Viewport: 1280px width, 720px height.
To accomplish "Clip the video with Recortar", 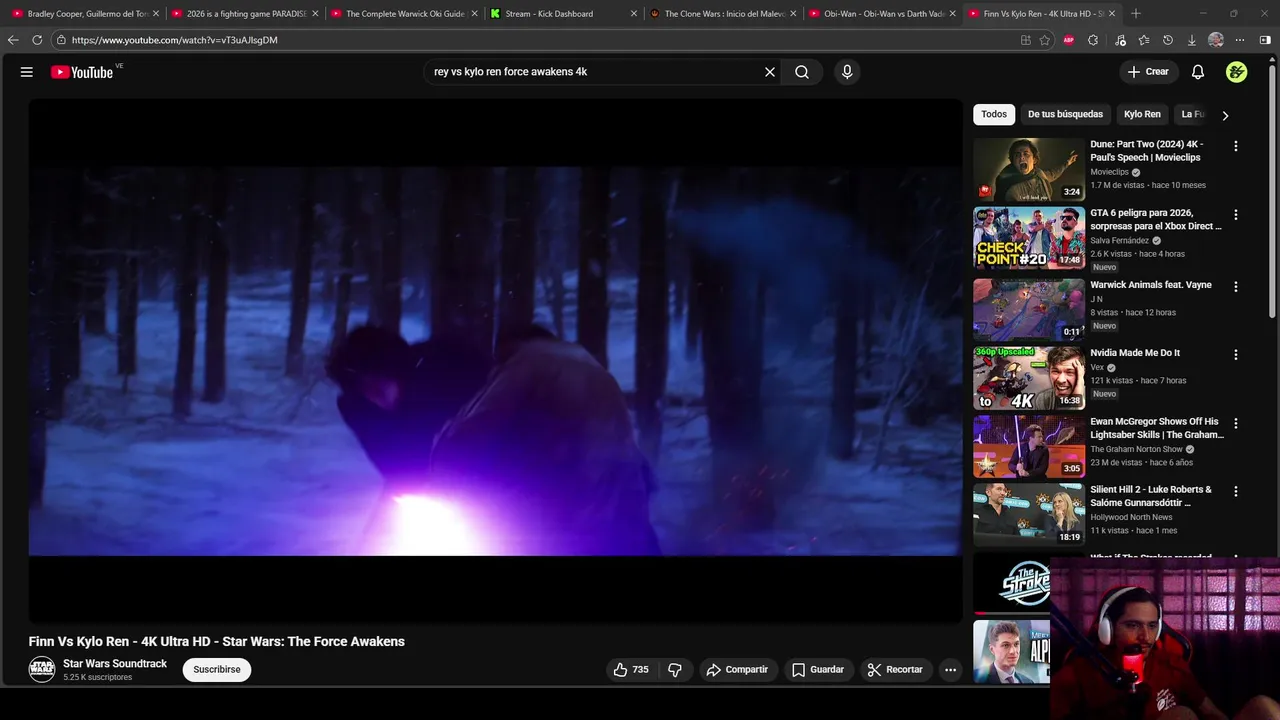I will [895, 670].
